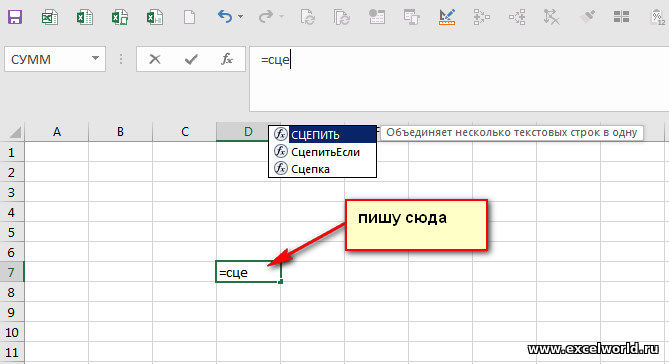
Task: Click the first green Excel icon
Action: coord(49,17)
